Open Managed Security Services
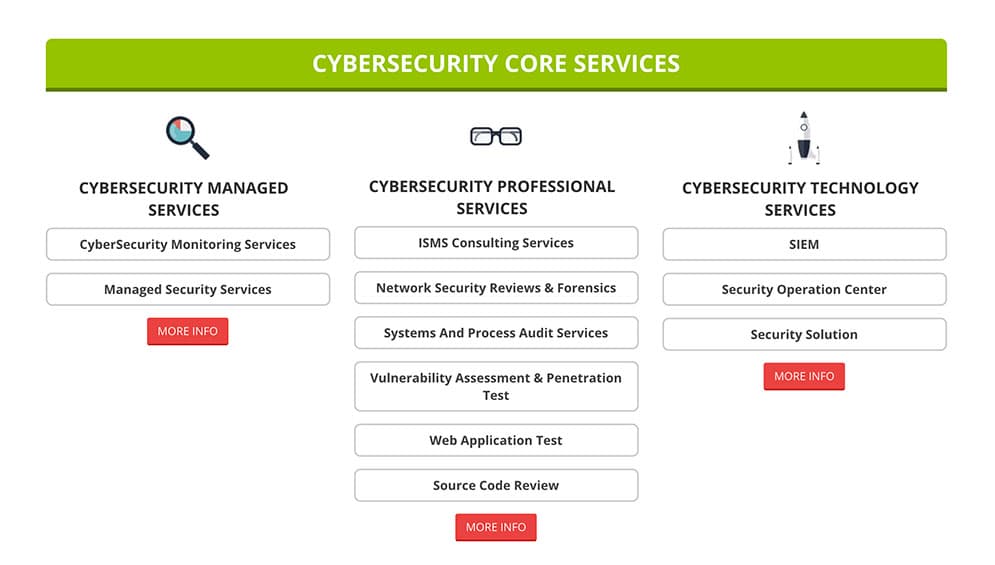Image resolution: width=995 pixels, height=565 pixels. tap(188, 289)
